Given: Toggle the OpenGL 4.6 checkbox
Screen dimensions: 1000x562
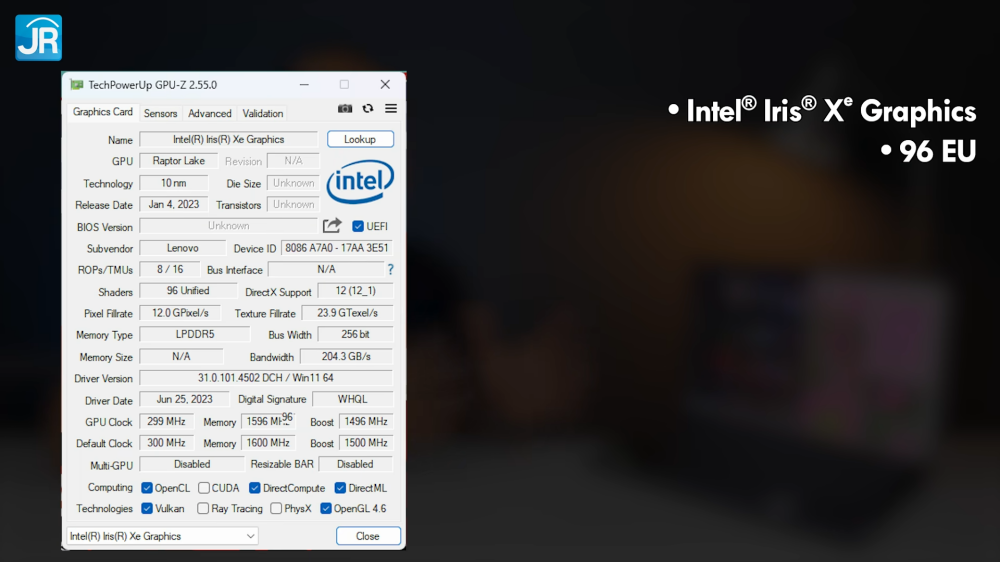Looking at the screenshot, I should (326, 508).
